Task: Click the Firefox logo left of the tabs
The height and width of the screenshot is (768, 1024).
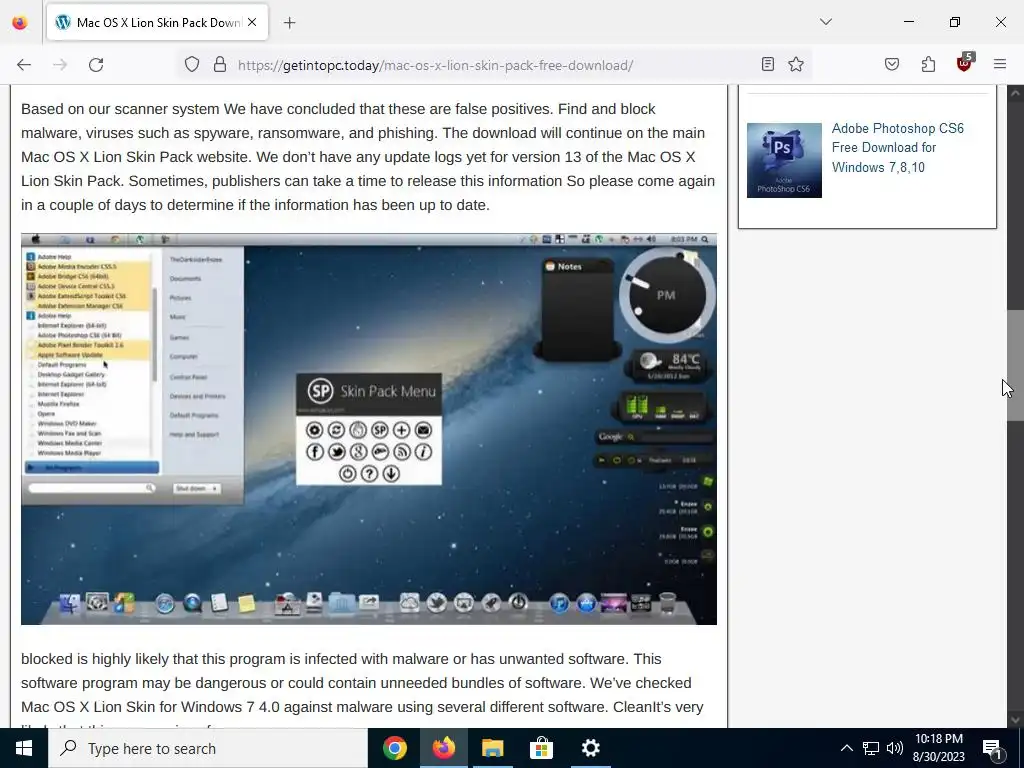Action: click(20, 22)
